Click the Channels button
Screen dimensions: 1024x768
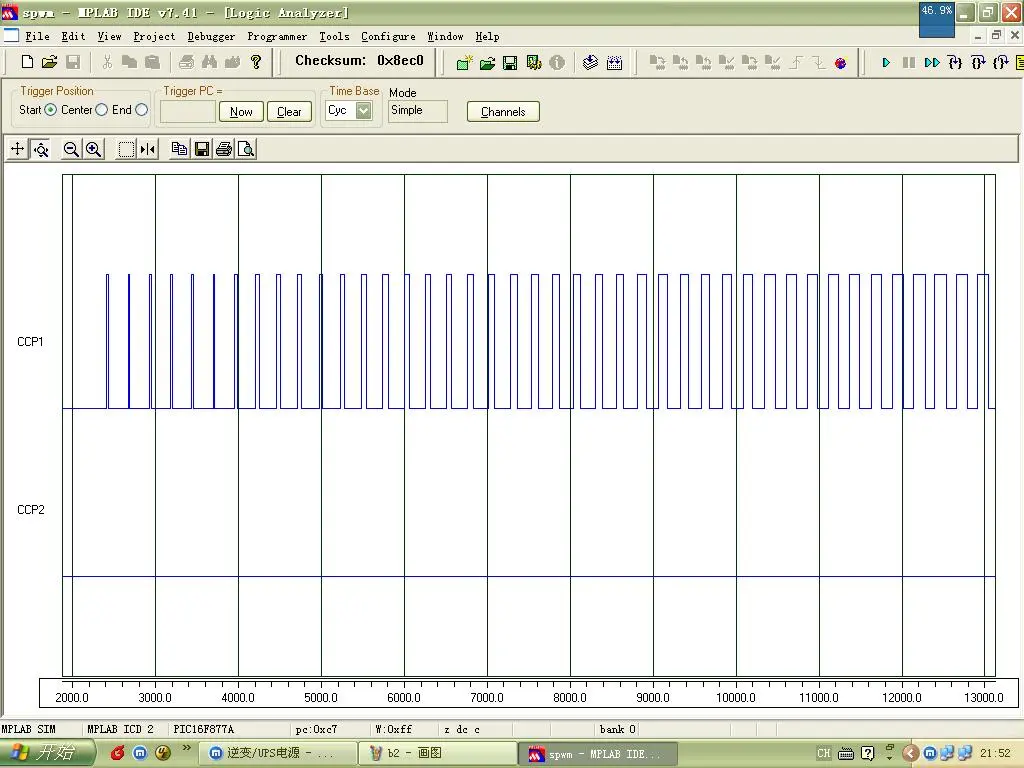point(503,112)
